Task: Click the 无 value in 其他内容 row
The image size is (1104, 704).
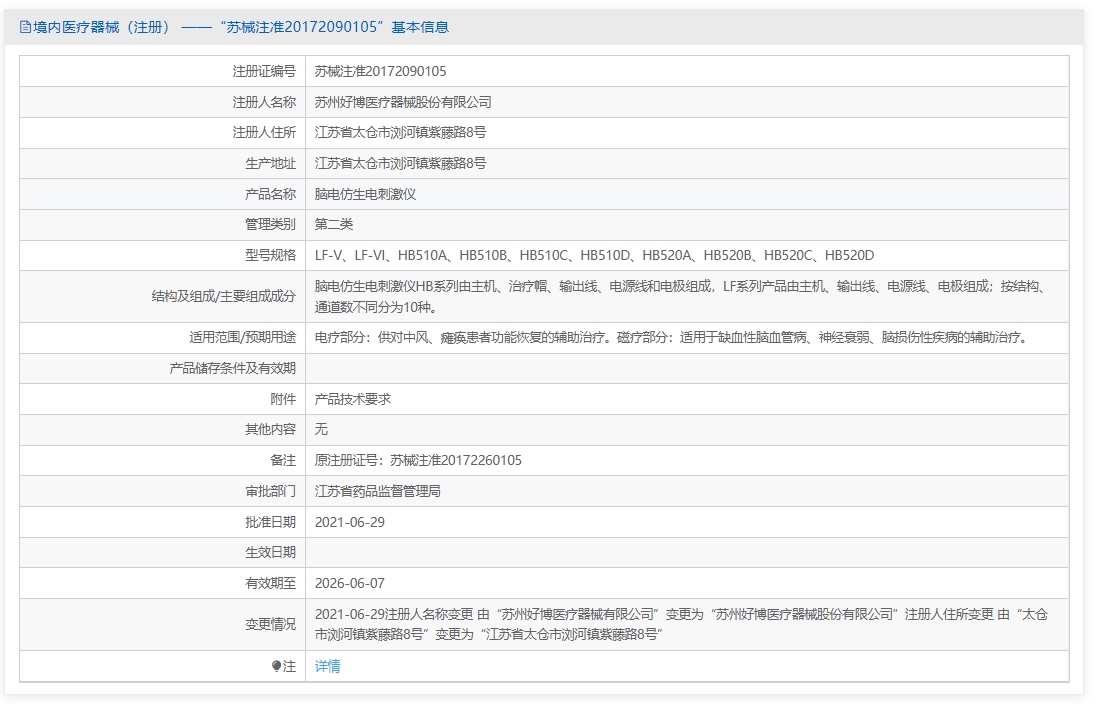Action: pos(321,429)
